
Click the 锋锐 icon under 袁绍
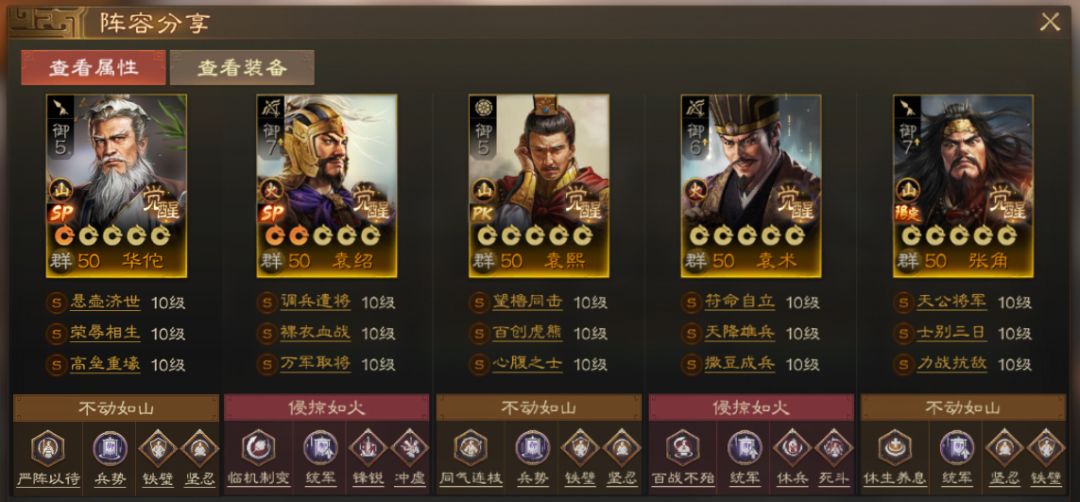pyautogui.click(x=367, y=448)
